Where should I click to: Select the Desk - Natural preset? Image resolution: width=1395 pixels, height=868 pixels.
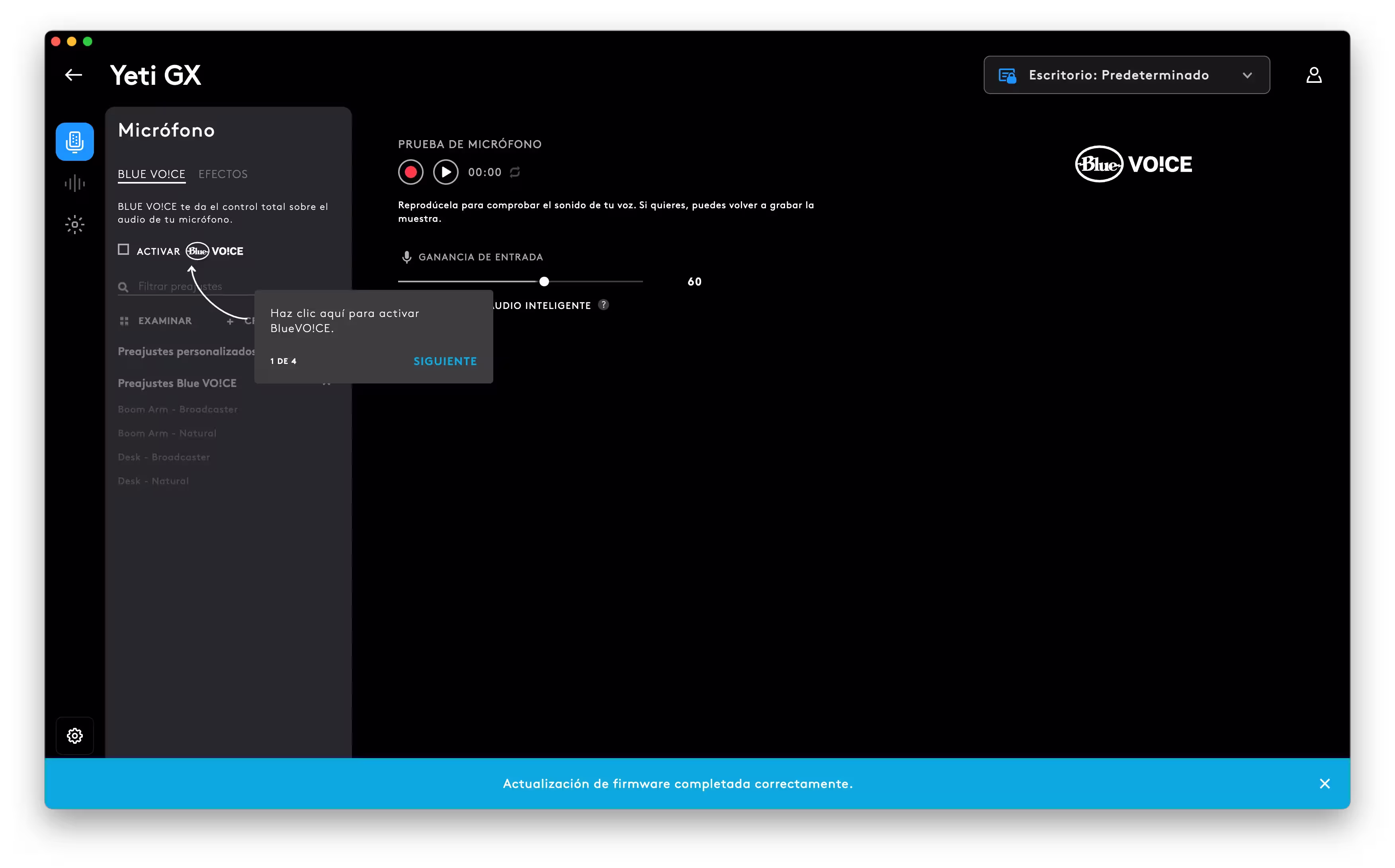coord(153,481)
